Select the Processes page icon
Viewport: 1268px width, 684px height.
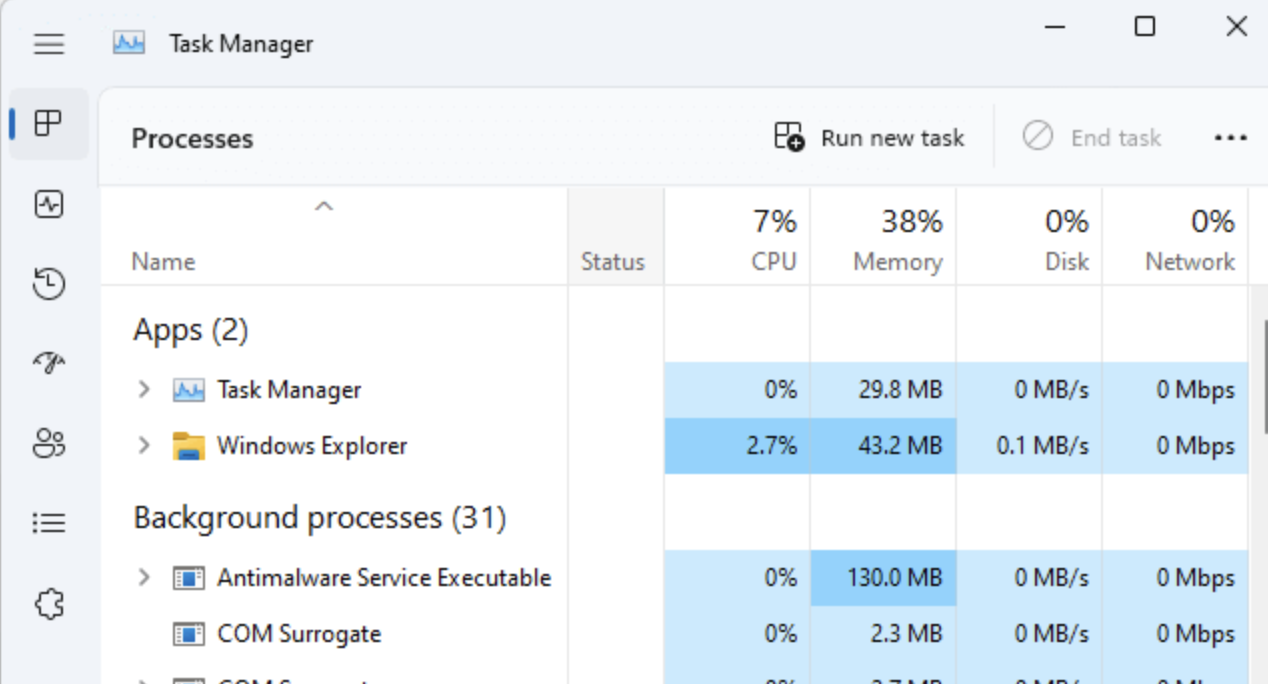[48, 123]
